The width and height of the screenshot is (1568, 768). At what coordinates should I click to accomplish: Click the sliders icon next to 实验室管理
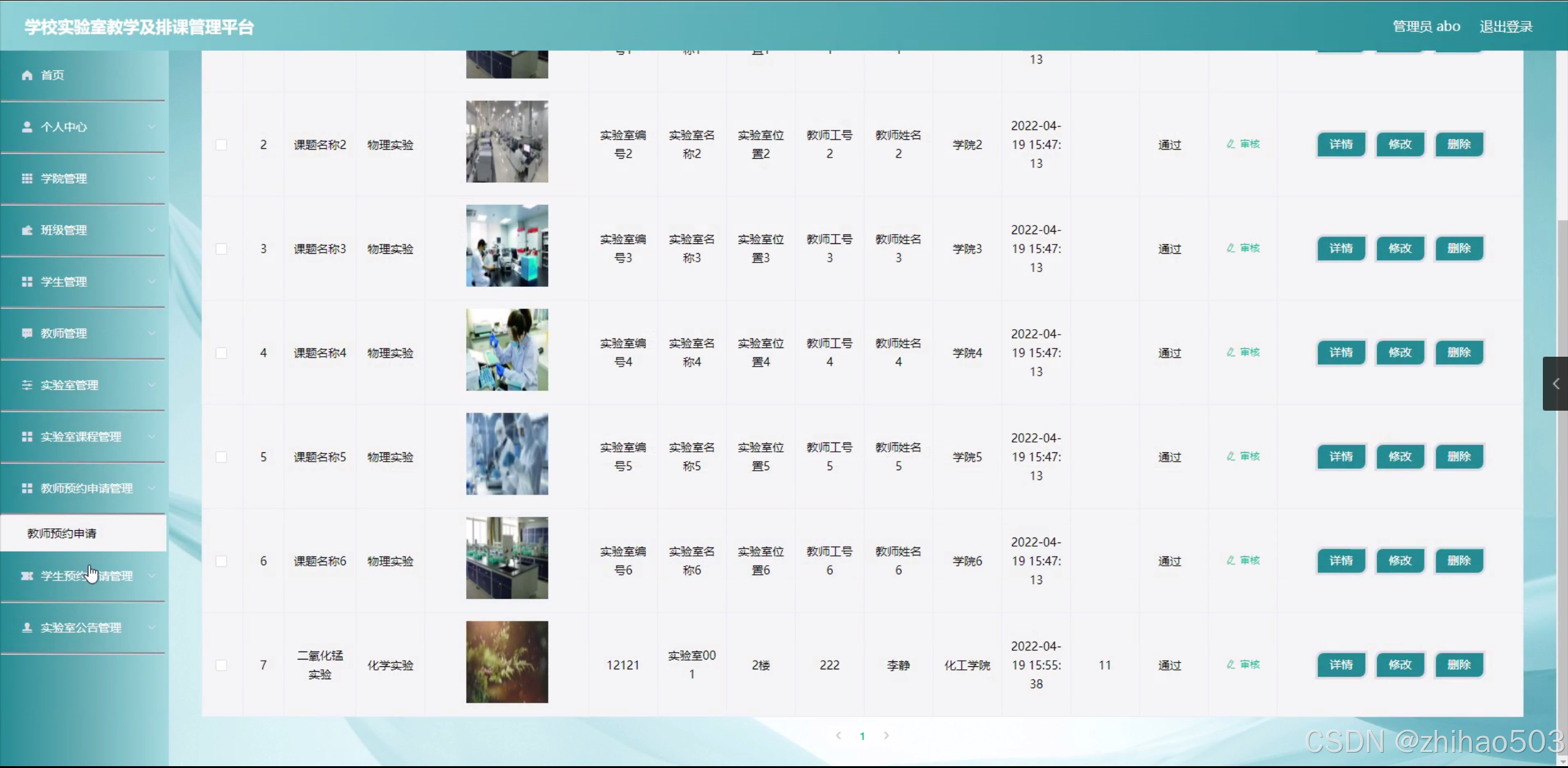(x=27, y=385)
